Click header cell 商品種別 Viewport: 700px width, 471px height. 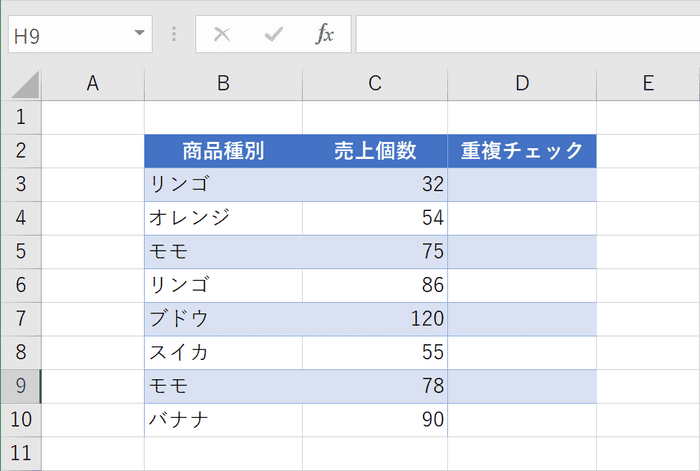223,151
